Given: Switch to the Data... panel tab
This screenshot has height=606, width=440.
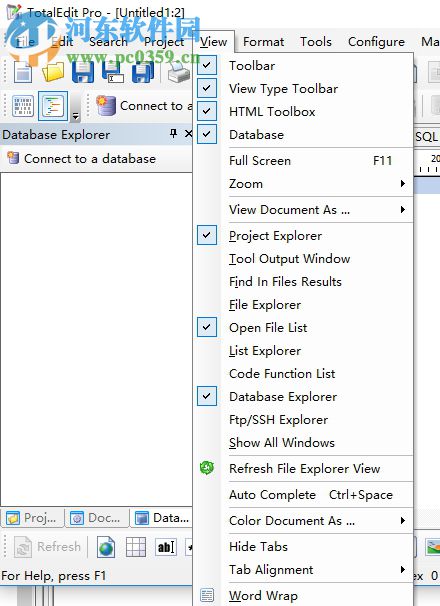Looking at the screenshot, I should (x=162, y=517).
